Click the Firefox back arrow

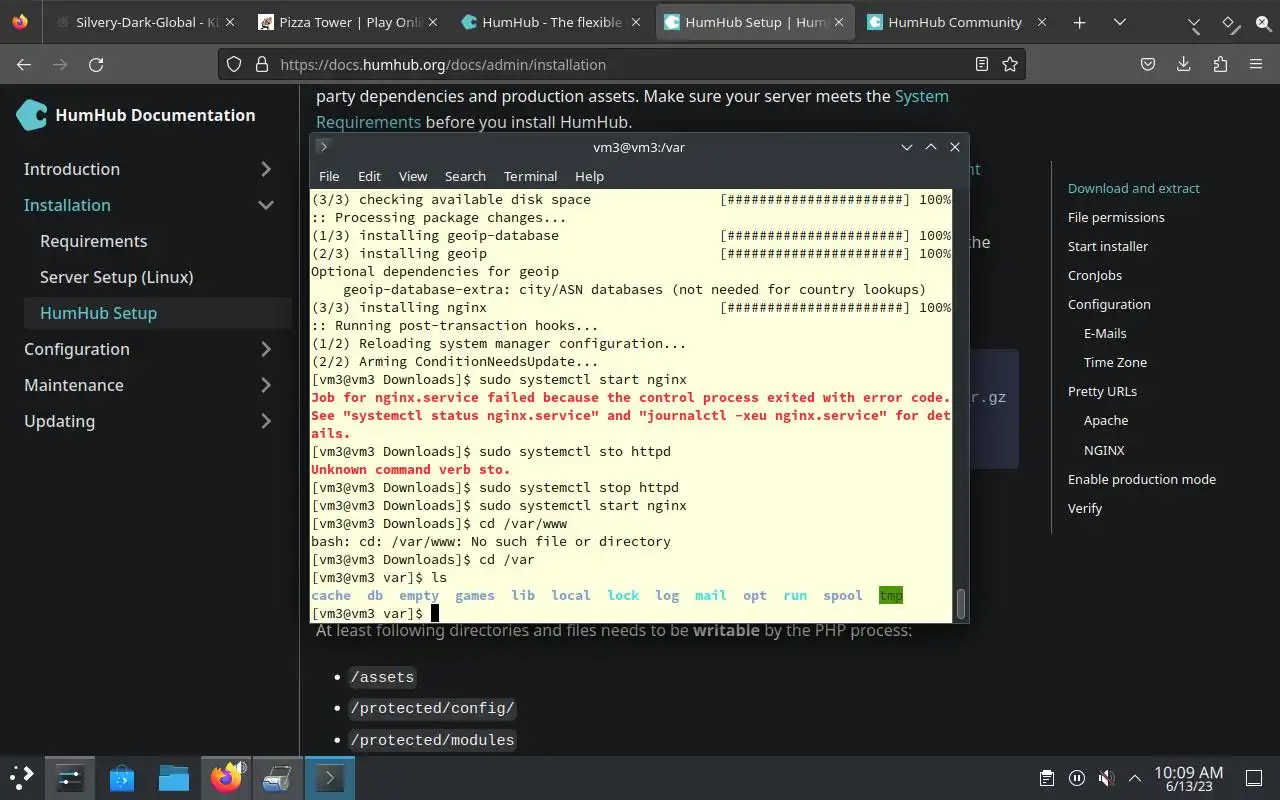click(24, 64)
